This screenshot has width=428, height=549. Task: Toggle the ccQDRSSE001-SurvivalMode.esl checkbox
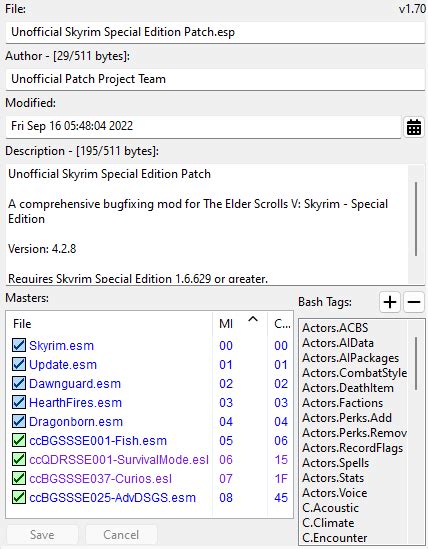coord(19,459)
